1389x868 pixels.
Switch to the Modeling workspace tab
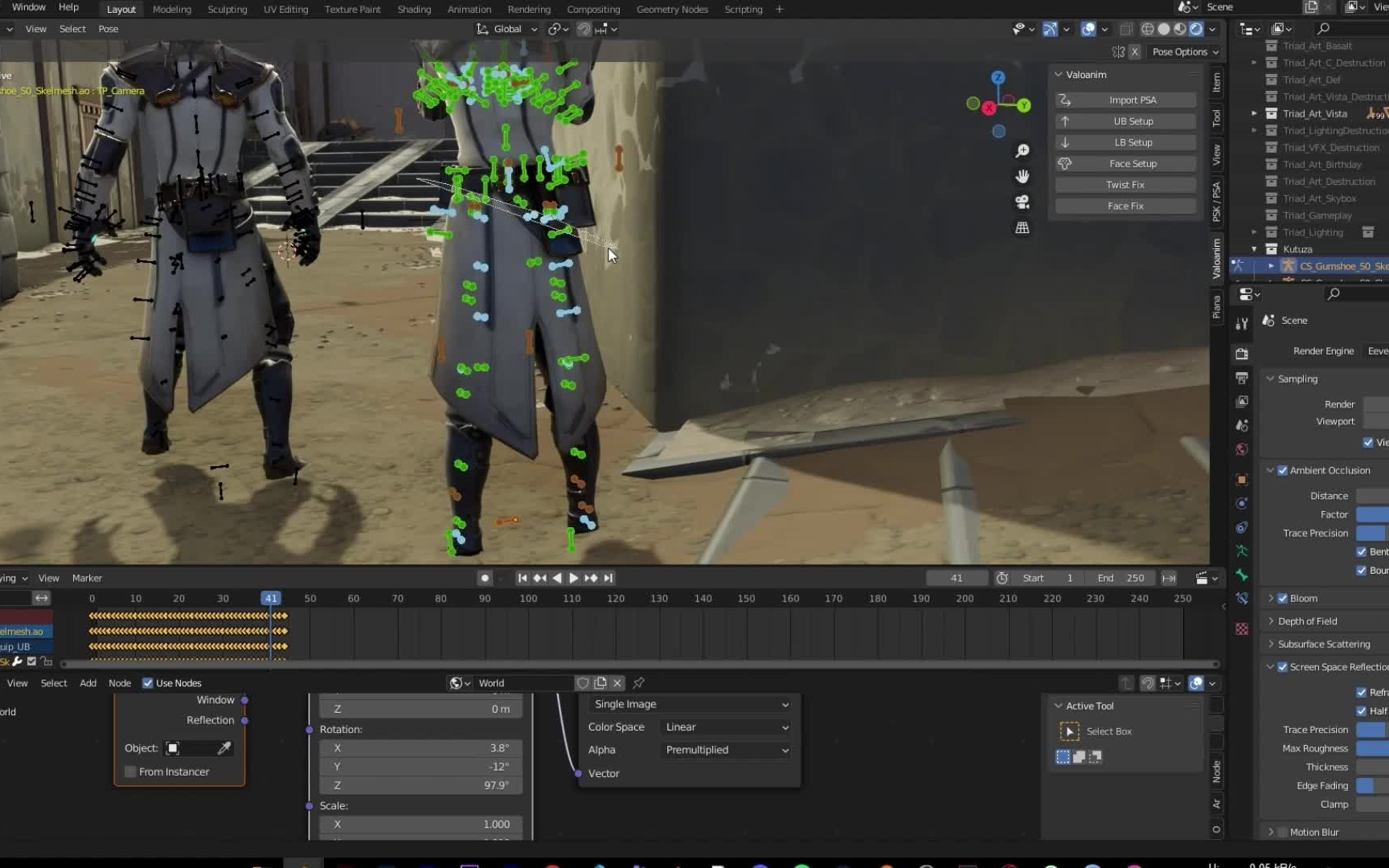[x=172, y=10]
